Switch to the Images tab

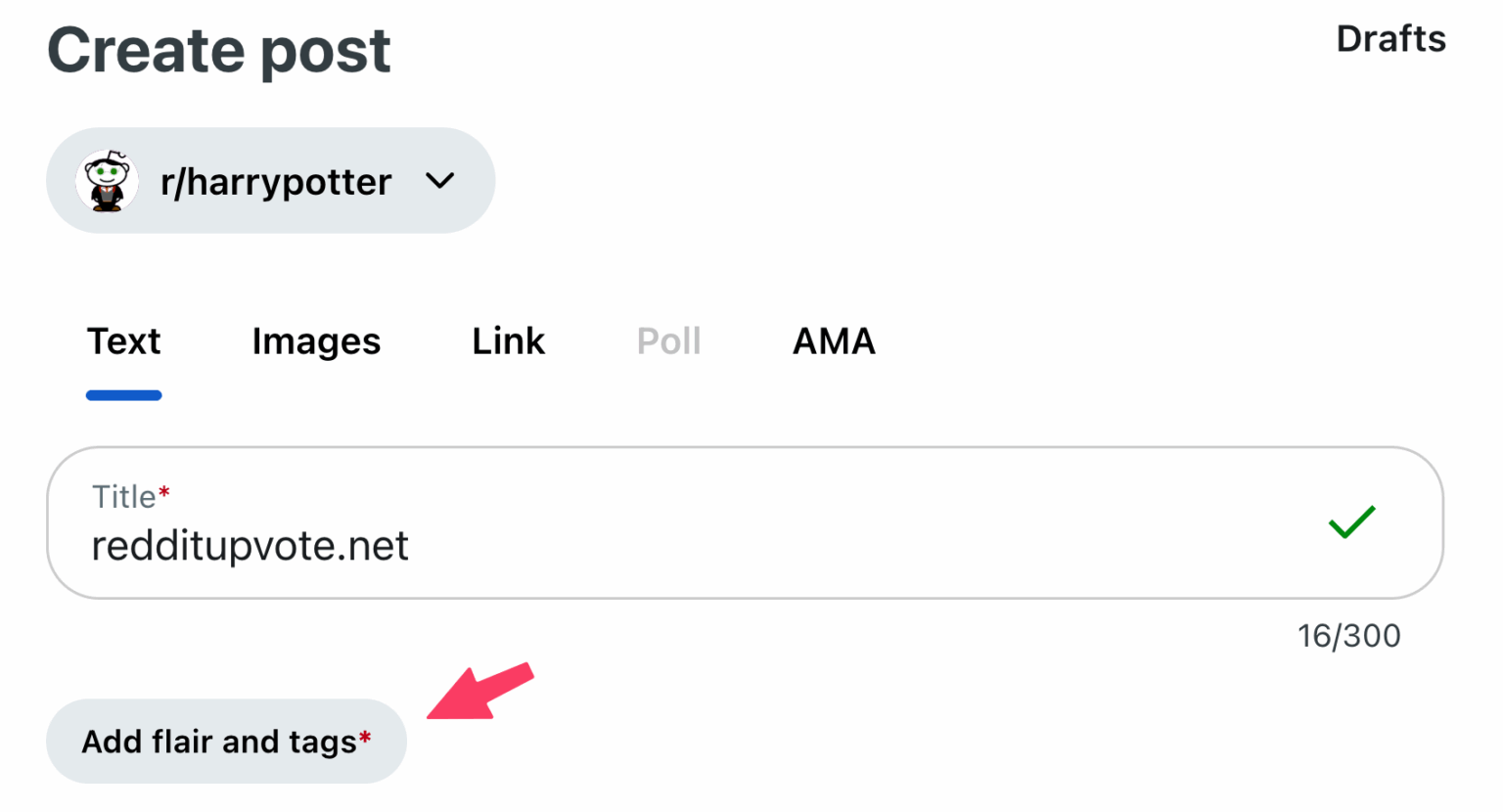click(316, 341)
